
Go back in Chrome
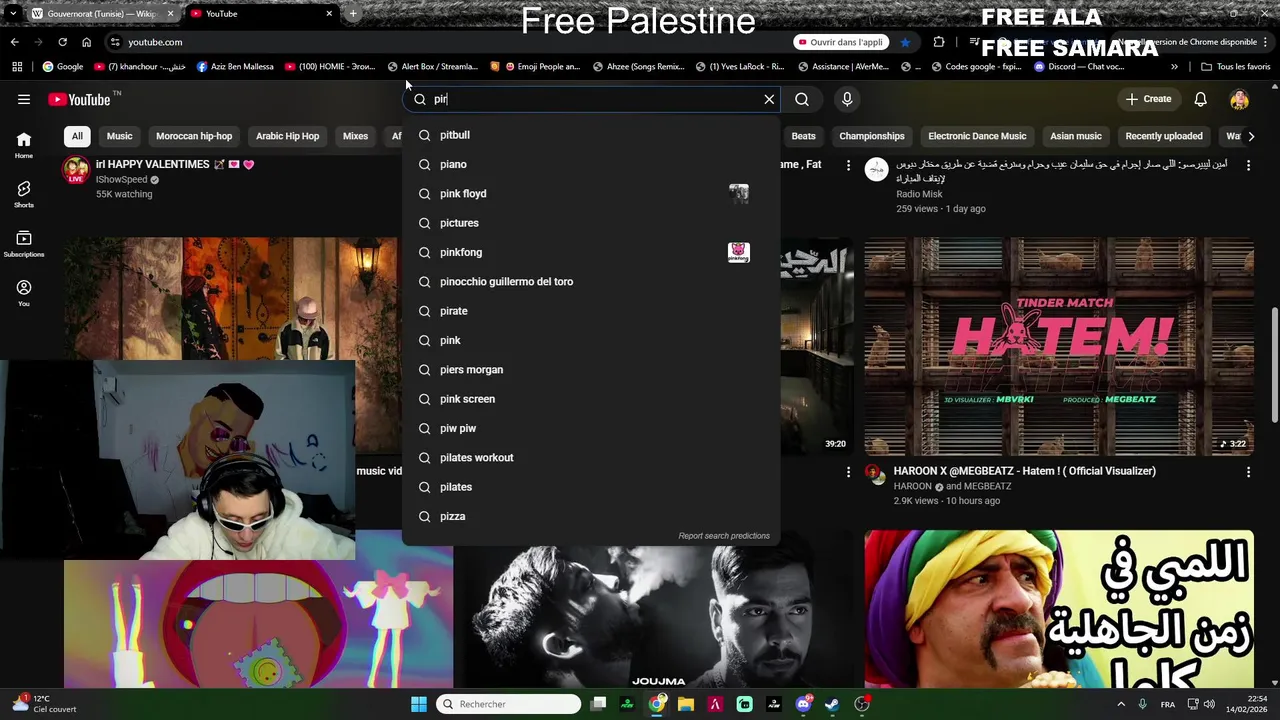[14, 42]
